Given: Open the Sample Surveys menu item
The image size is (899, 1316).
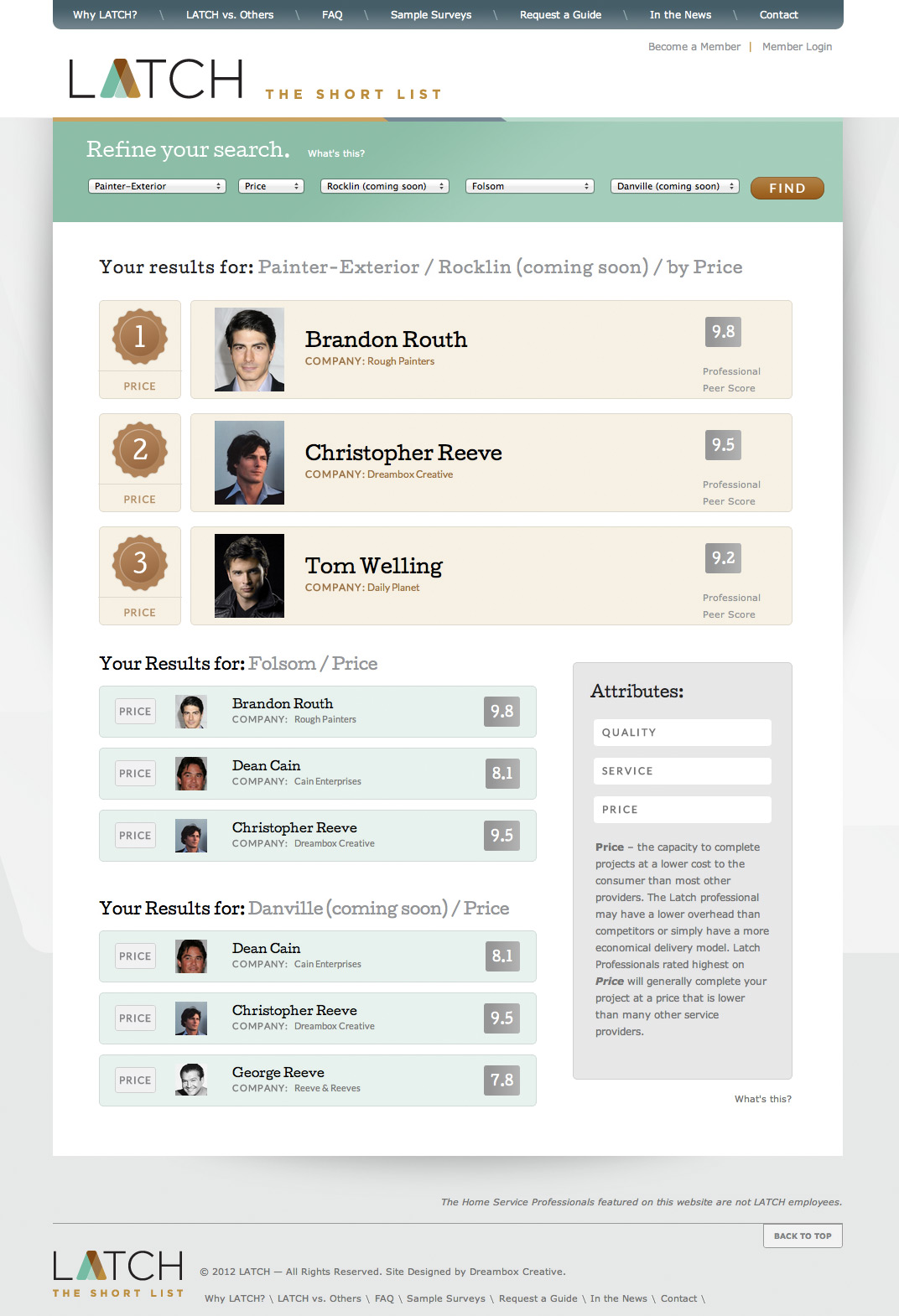Looking at the screenshot, I should pos(431,15).
